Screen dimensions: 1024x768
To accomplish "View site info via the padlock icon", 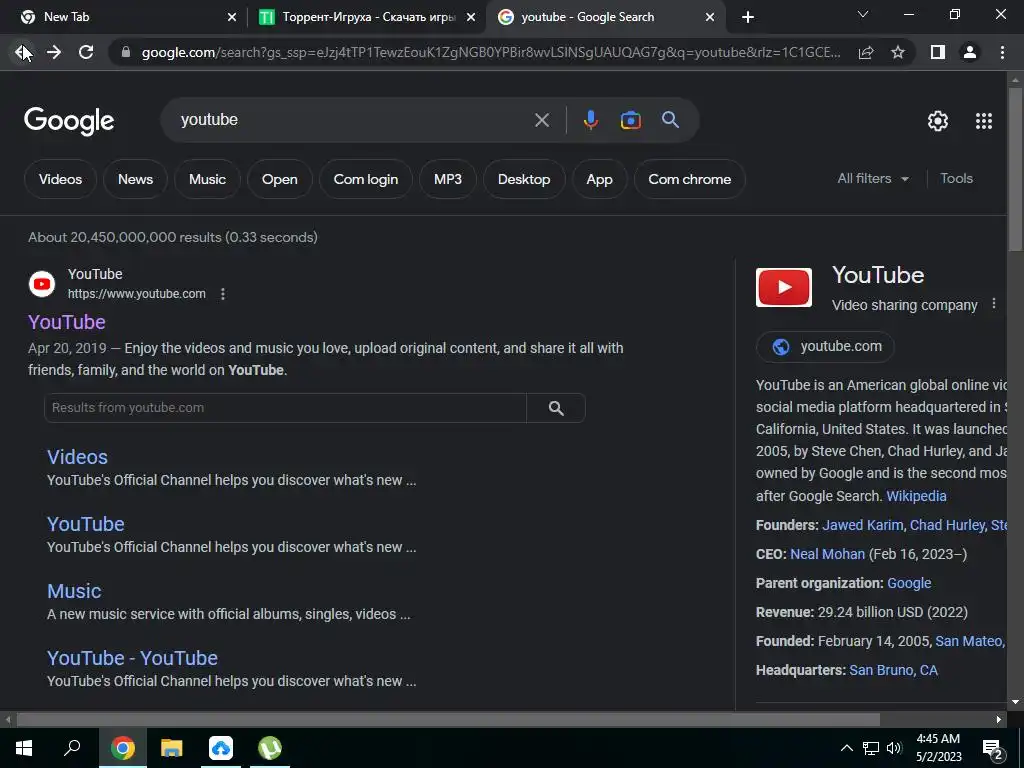I will pyautogui.click(x=126, y=52).
